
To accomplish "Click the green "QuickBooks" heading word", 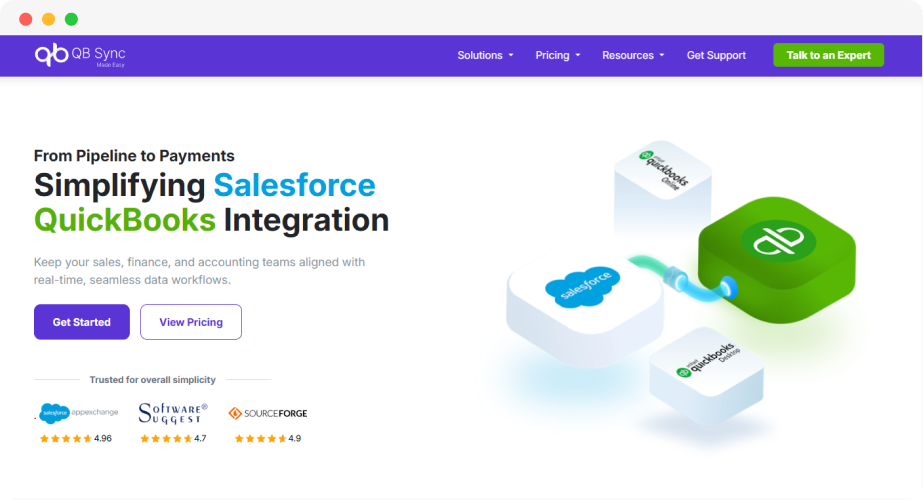I will coord(125,220).
